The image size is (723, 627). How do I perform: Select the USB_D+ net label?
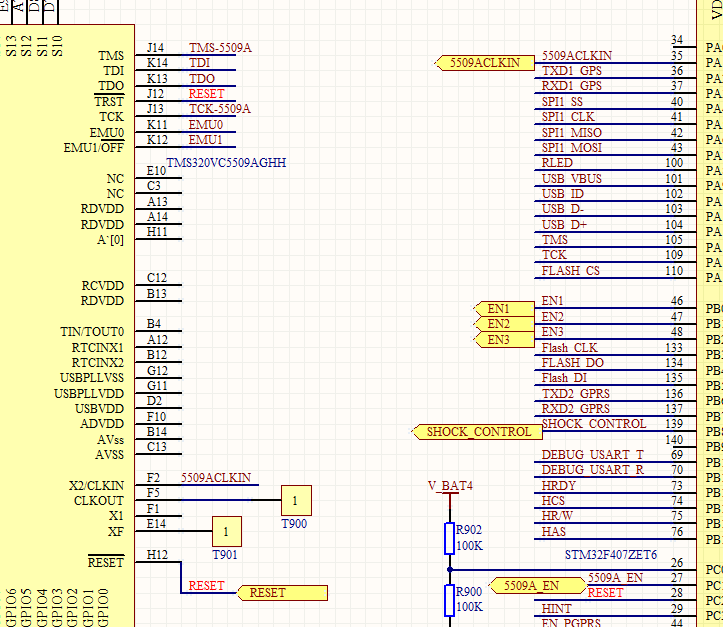click(x=564, y=225)
